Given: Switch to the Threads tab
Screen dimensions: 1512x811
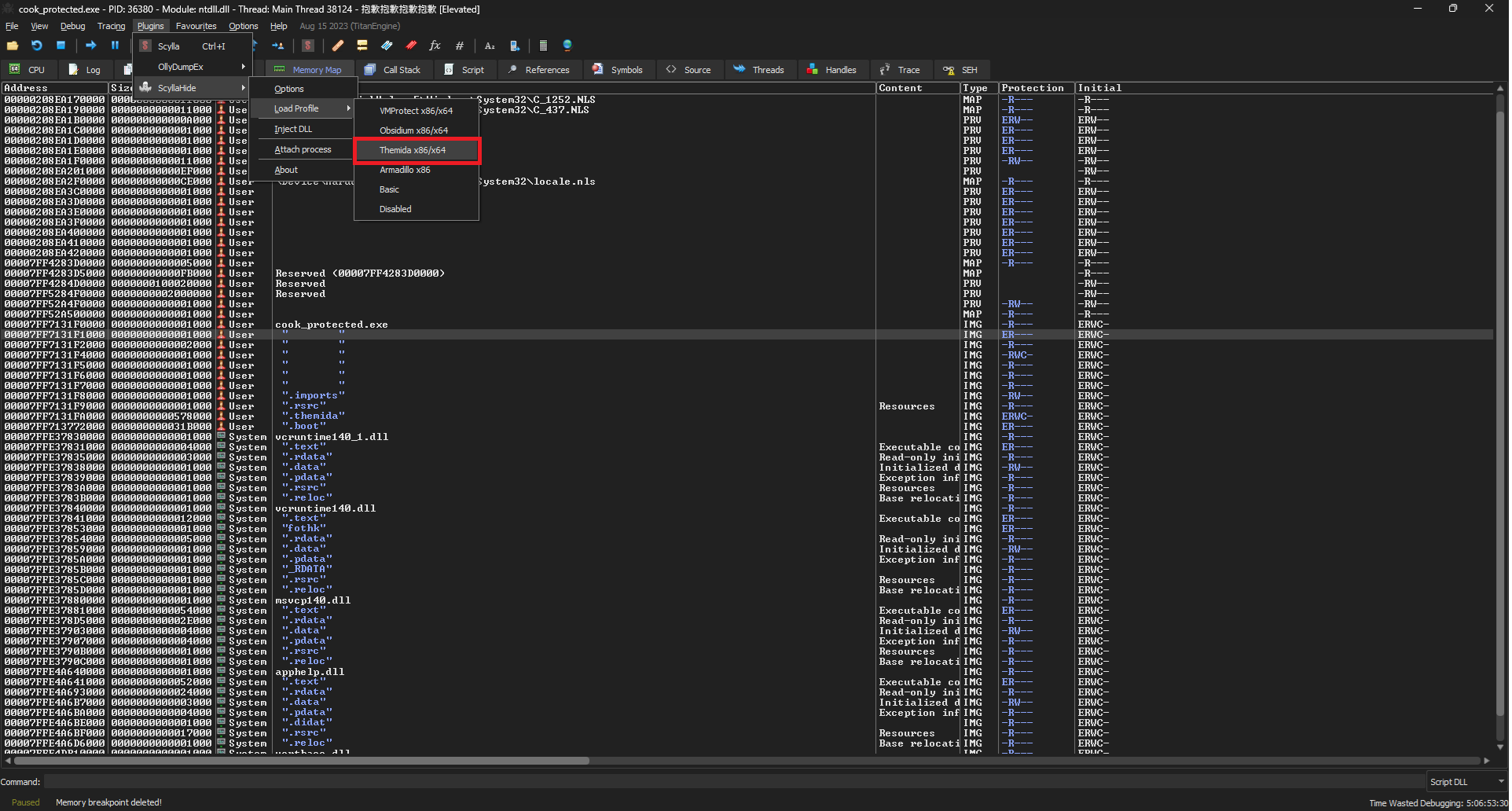Looking at the screenshot, I should [759, 70].
